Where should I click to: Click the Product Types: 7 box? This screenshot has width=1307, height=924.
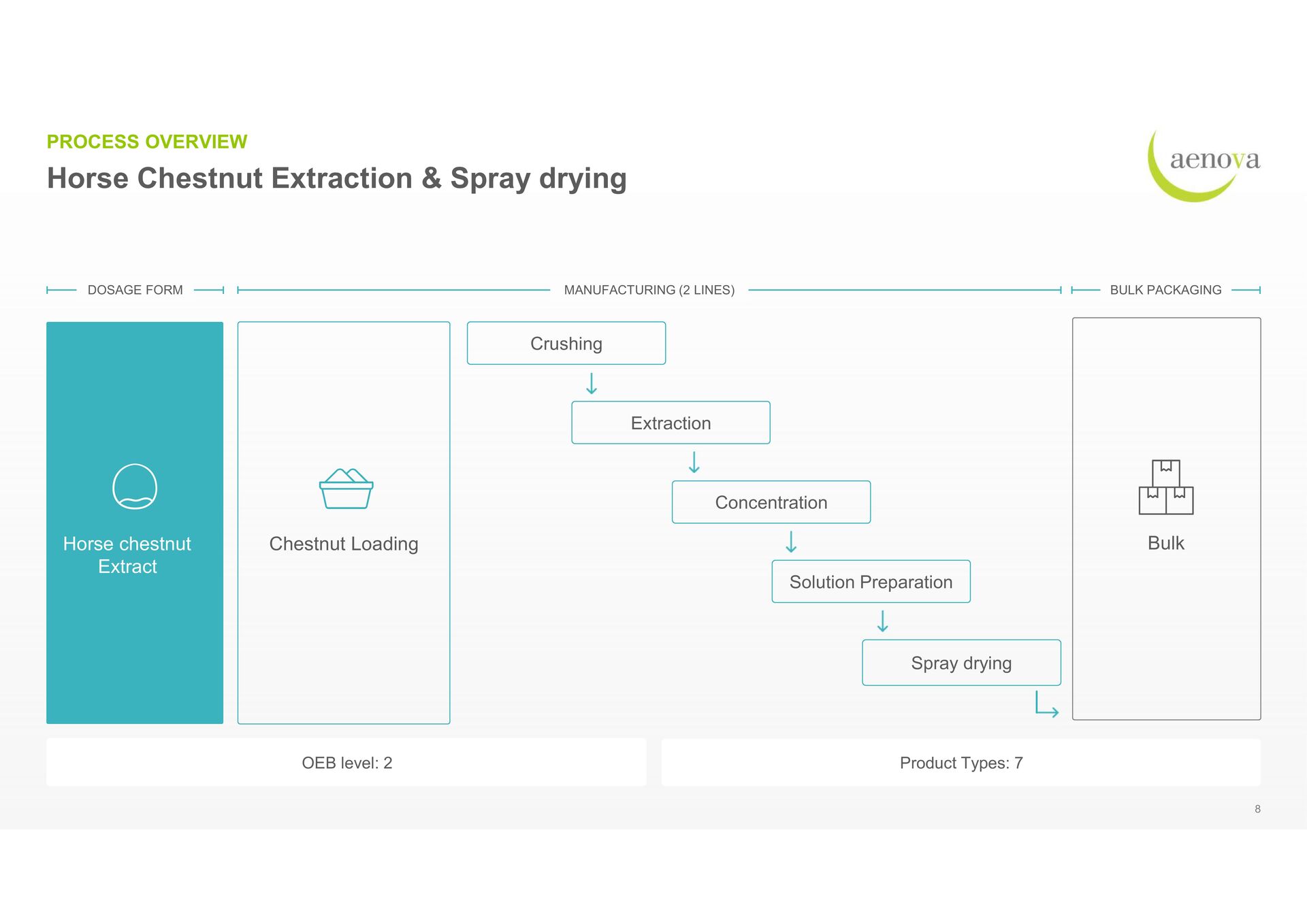coord(961,763)
